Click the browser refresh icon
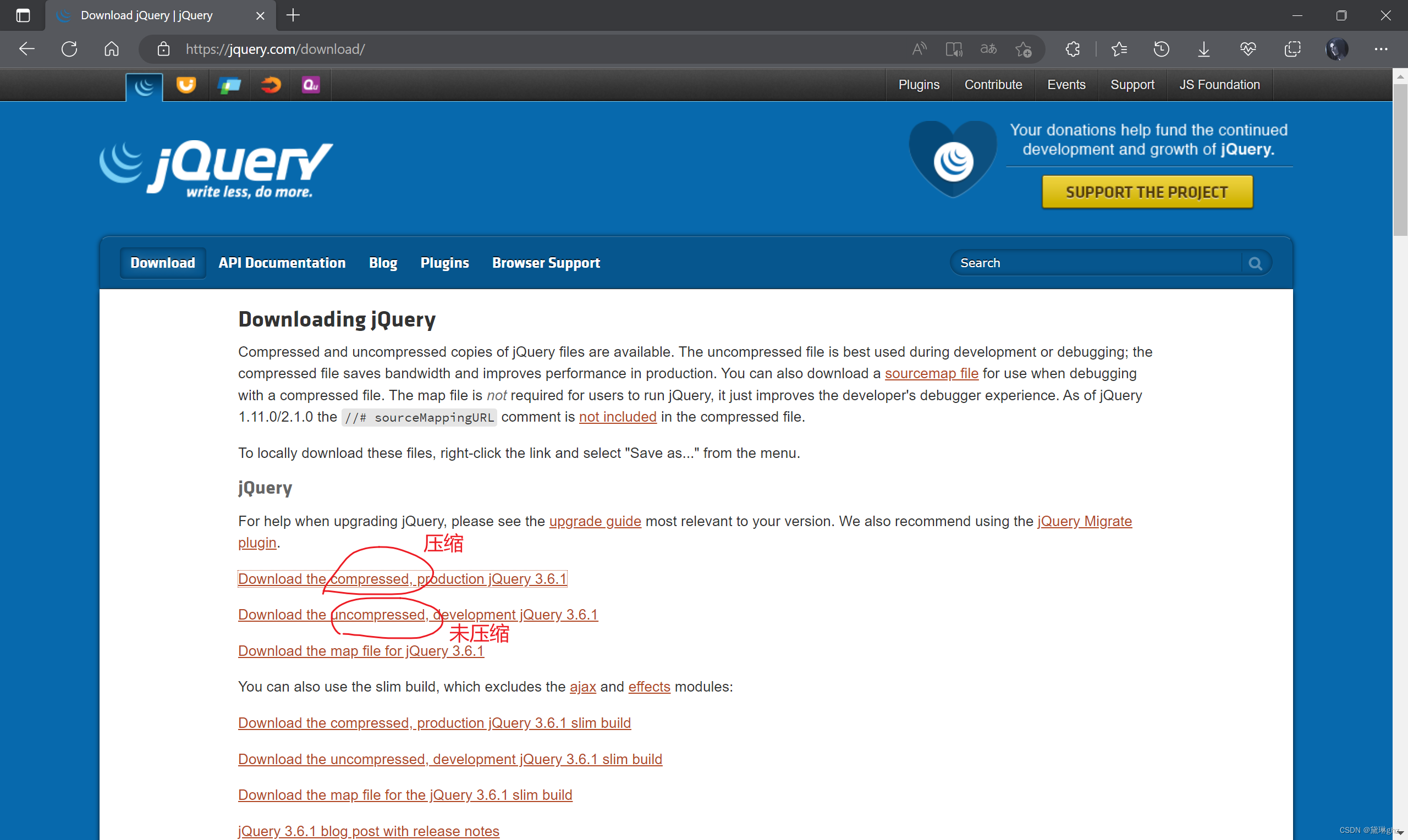Viewport: 1408px width, 840px height. pos(69,49)
